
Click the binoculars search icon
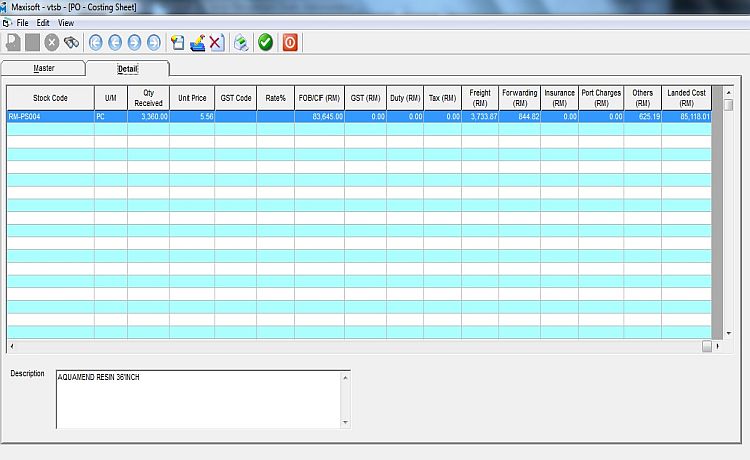(x=71, y=42)
